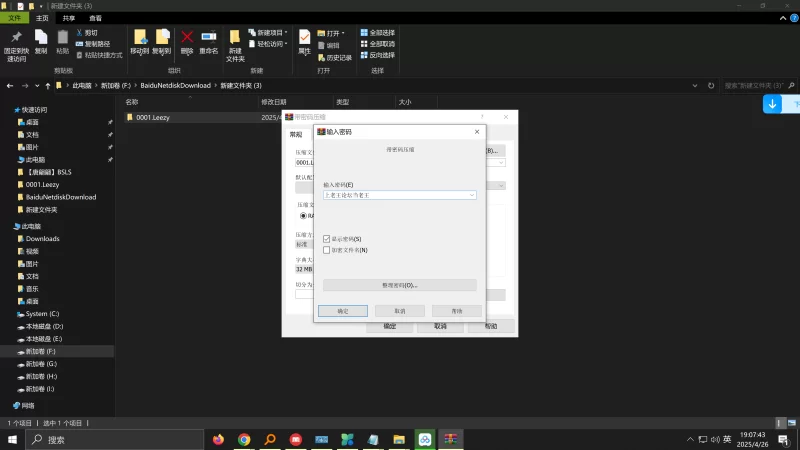Screen dimensions: 800x450
Task: Open Baidu Netdisk taskbar icon
Action: (424, 439)
